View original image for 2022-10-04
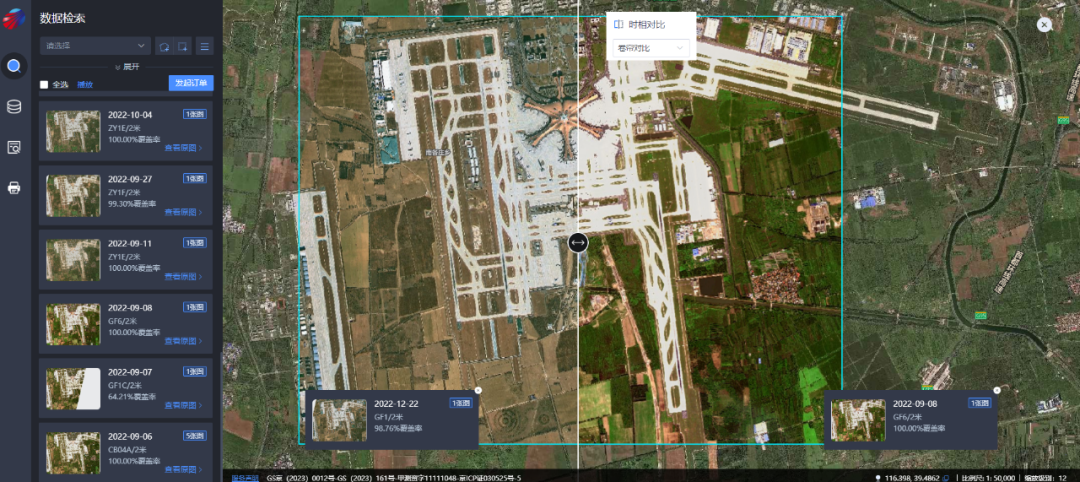1080x482 pixels. (x=183, y=148)
